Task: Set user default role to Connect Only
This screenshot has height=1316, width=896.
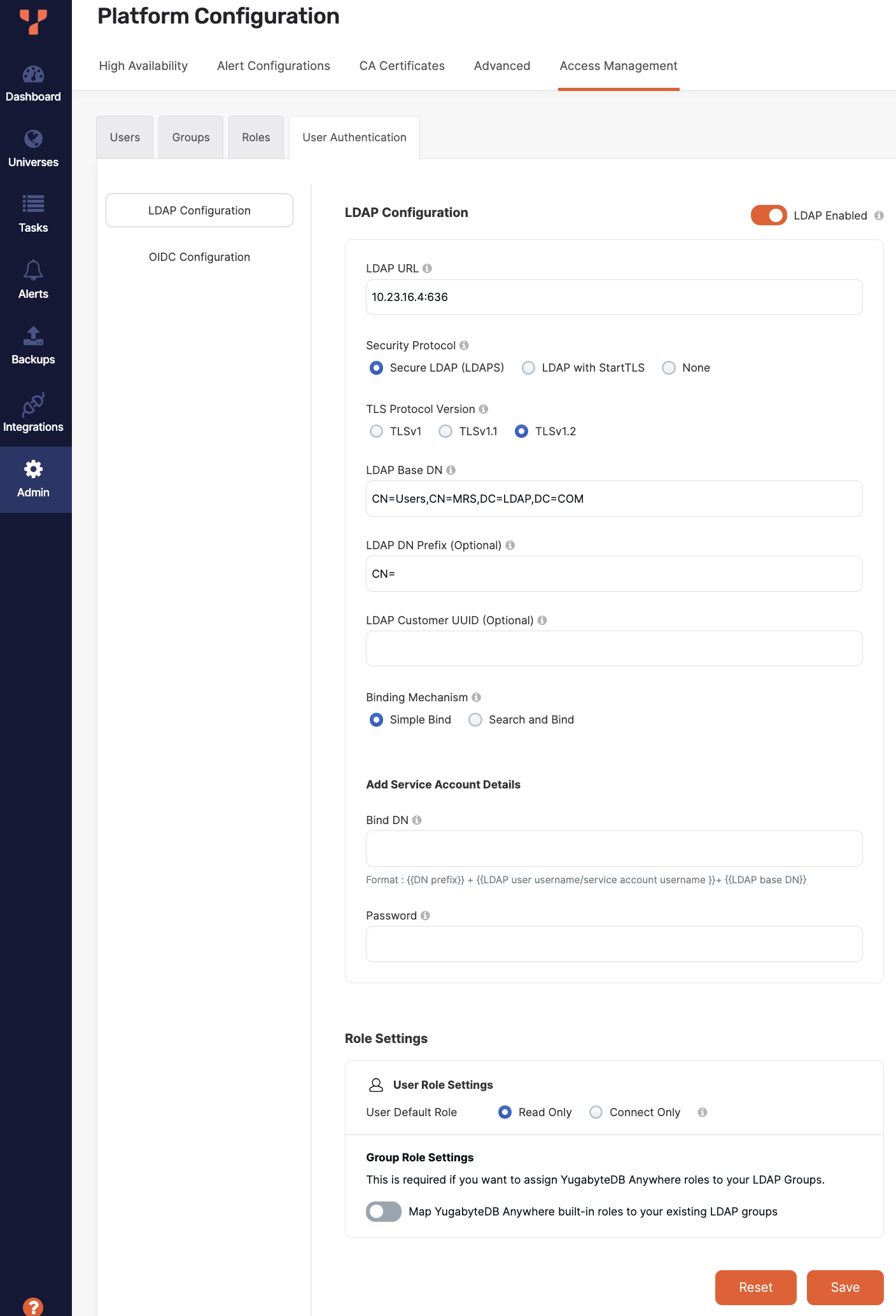Action: (596, 1112)
